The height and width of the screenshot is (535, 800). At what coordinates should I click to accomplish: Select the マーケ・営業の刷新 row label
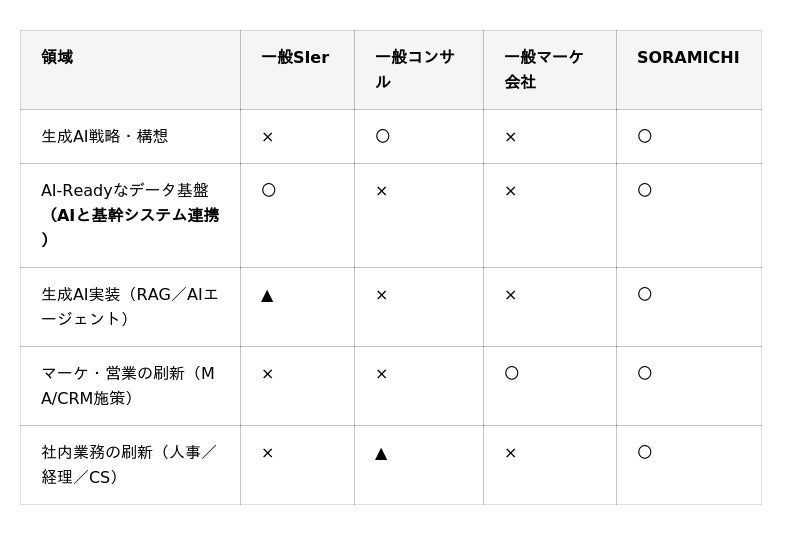(x=128, y=385)
